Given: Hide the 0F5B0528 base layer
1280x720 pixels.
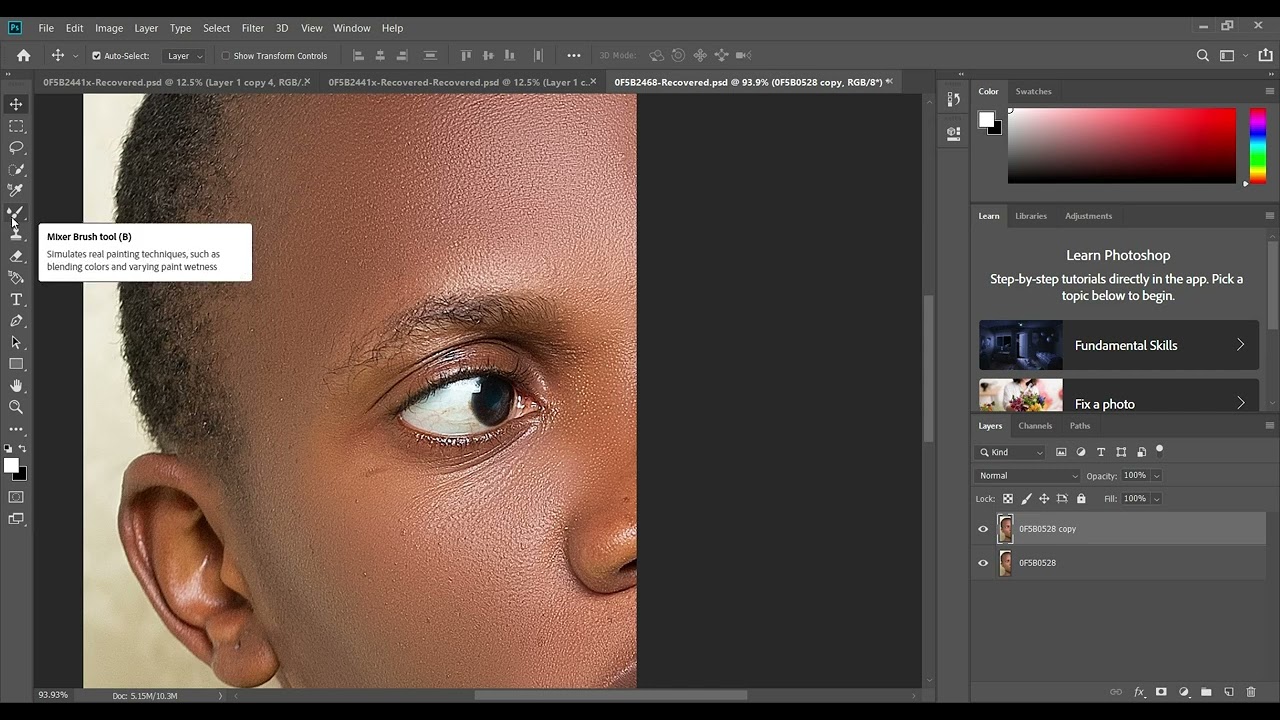Looking at the screenshot, I should [x=983, y=563].
